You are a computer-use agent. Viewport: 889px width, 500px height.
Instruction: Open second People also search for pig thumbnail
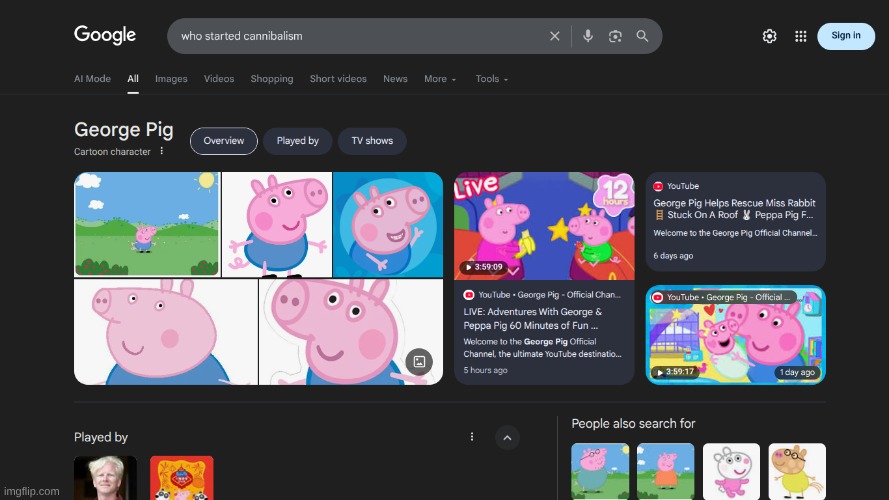[666, 471]
